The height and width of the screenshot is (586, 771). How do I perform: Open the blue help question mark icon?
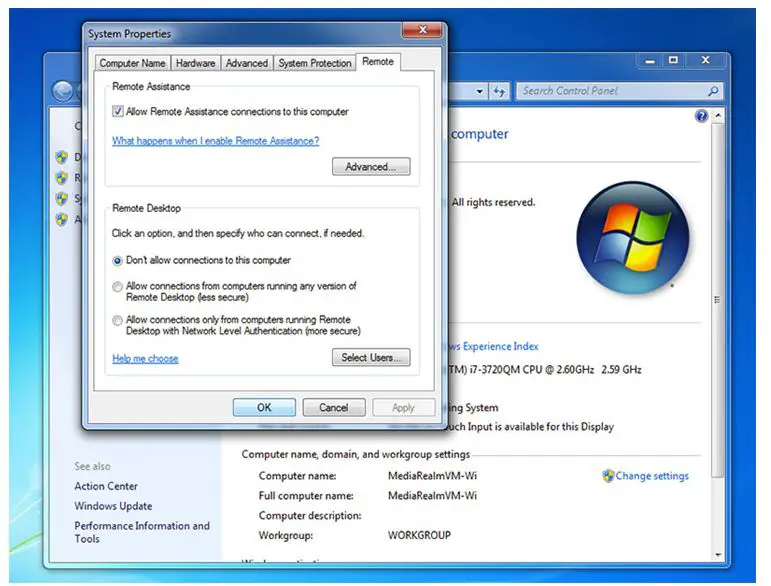701,116
